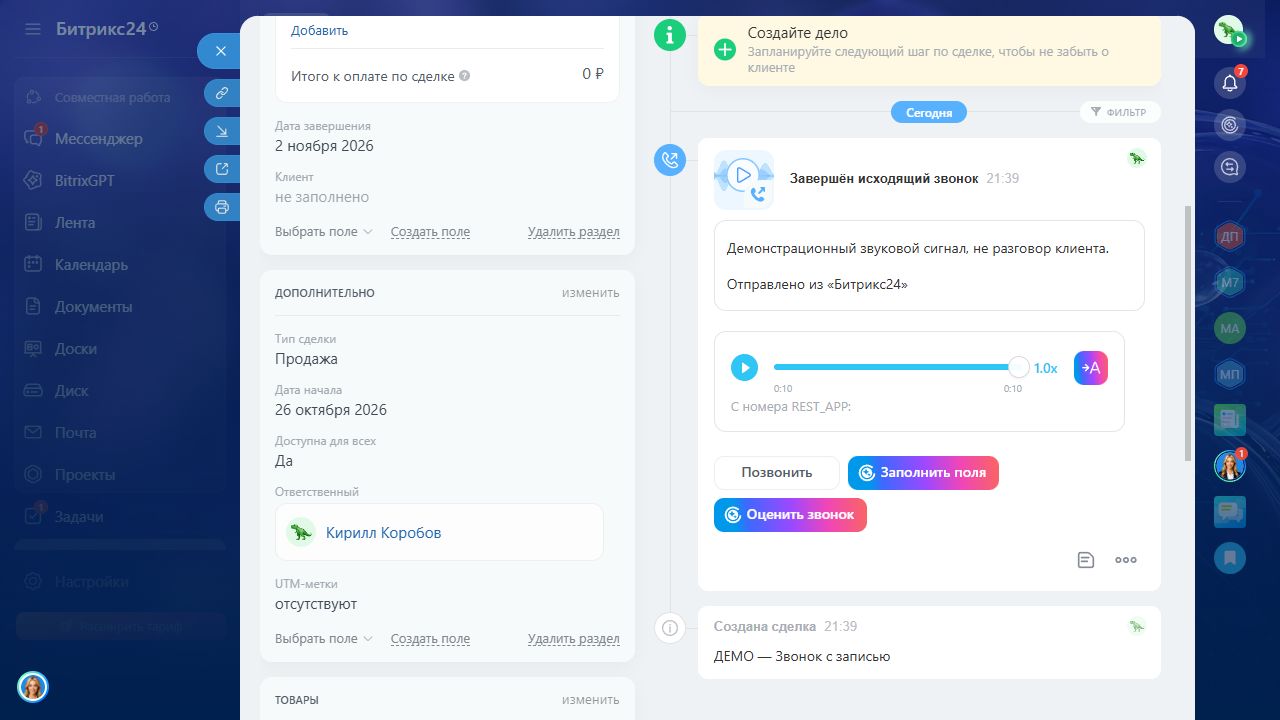This screenshot has width=1280, height=720.
Task: Open Мессенджер in the left menu
Action: [x=99, y=139]
